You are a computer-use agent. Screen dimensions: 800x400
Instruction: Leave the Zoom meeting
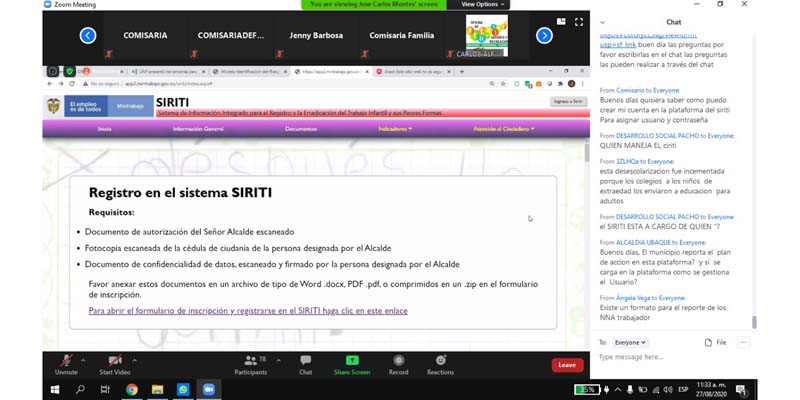coord(567,365)
